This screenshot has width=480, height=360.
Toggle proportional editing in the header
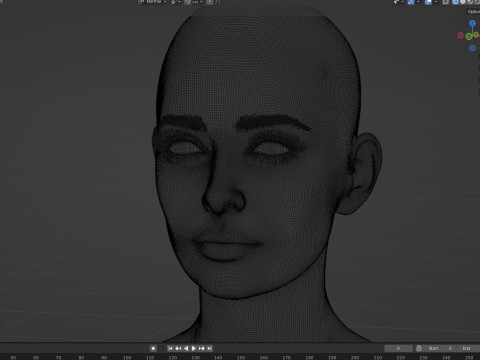(x=210, y=2)
